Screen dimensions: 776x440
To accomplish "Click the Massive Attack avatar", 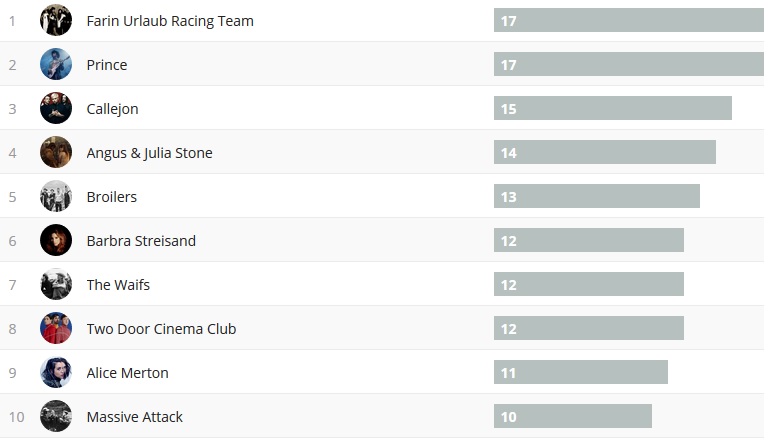I will point(56,416).
